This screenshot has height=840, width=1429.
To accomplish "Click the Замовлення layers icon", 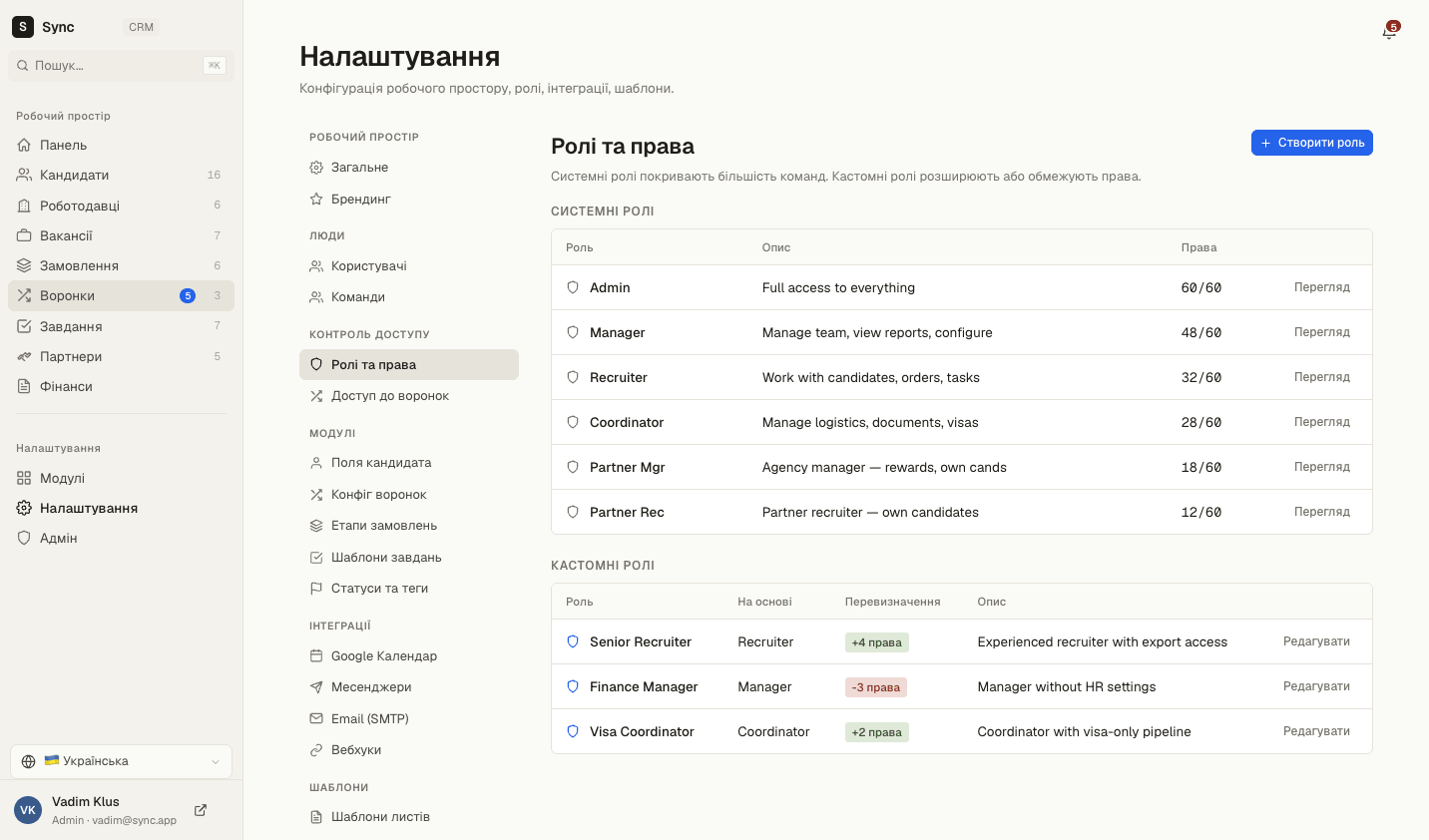I will point(24,265).
